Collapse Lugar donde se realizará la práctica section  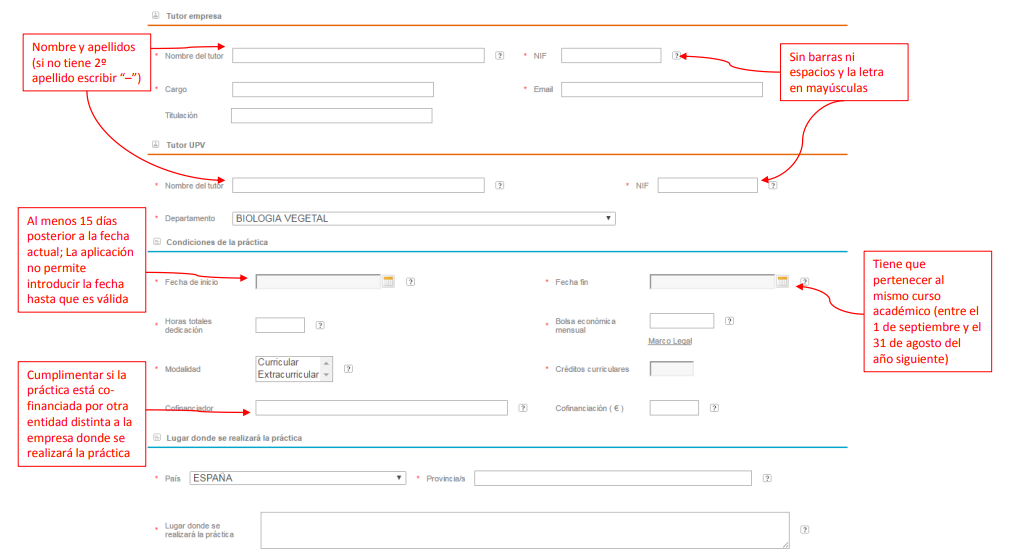point(155,438)
